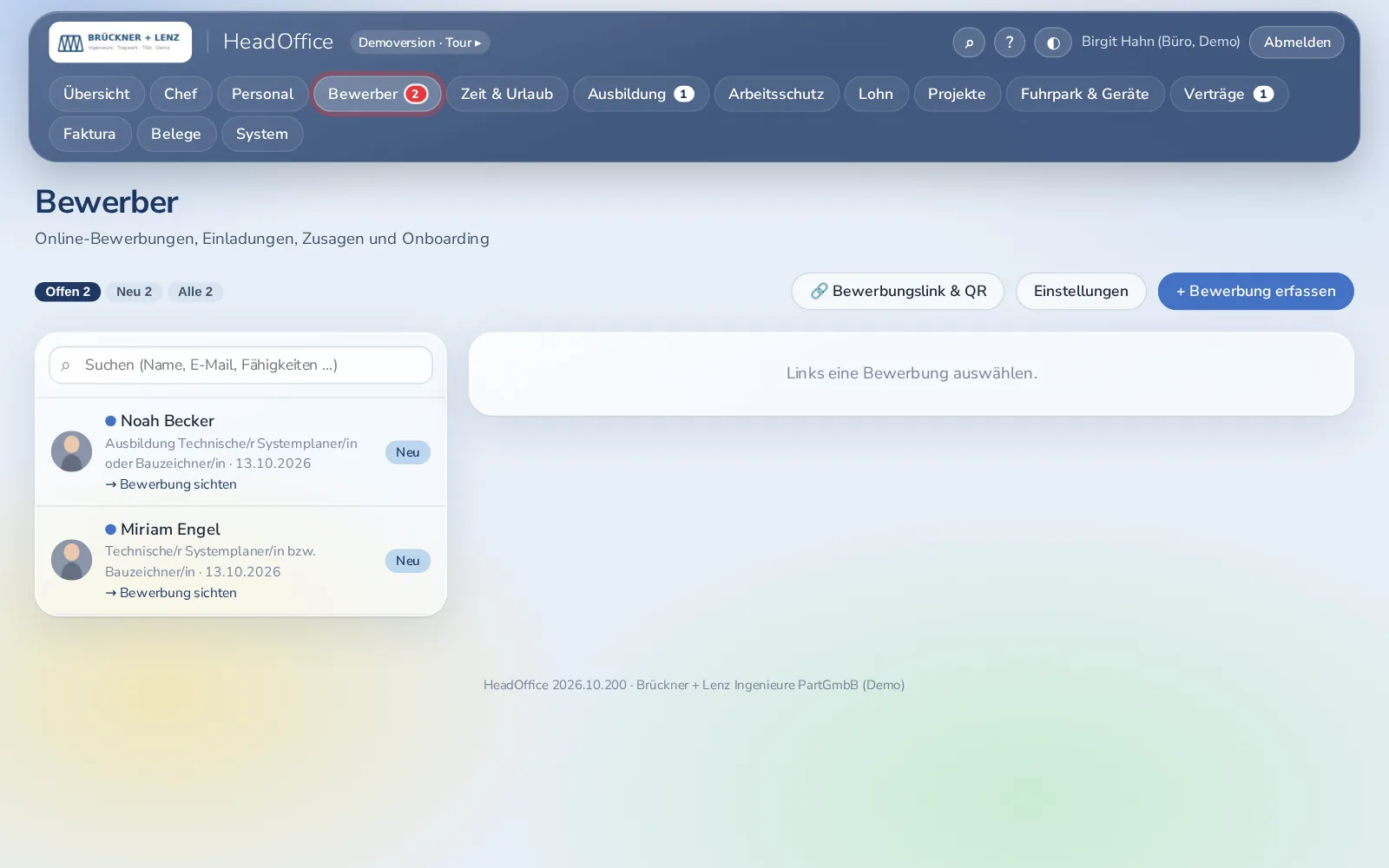Open the Chef tab
1389x868 pixels.
(x=181, y=94)
